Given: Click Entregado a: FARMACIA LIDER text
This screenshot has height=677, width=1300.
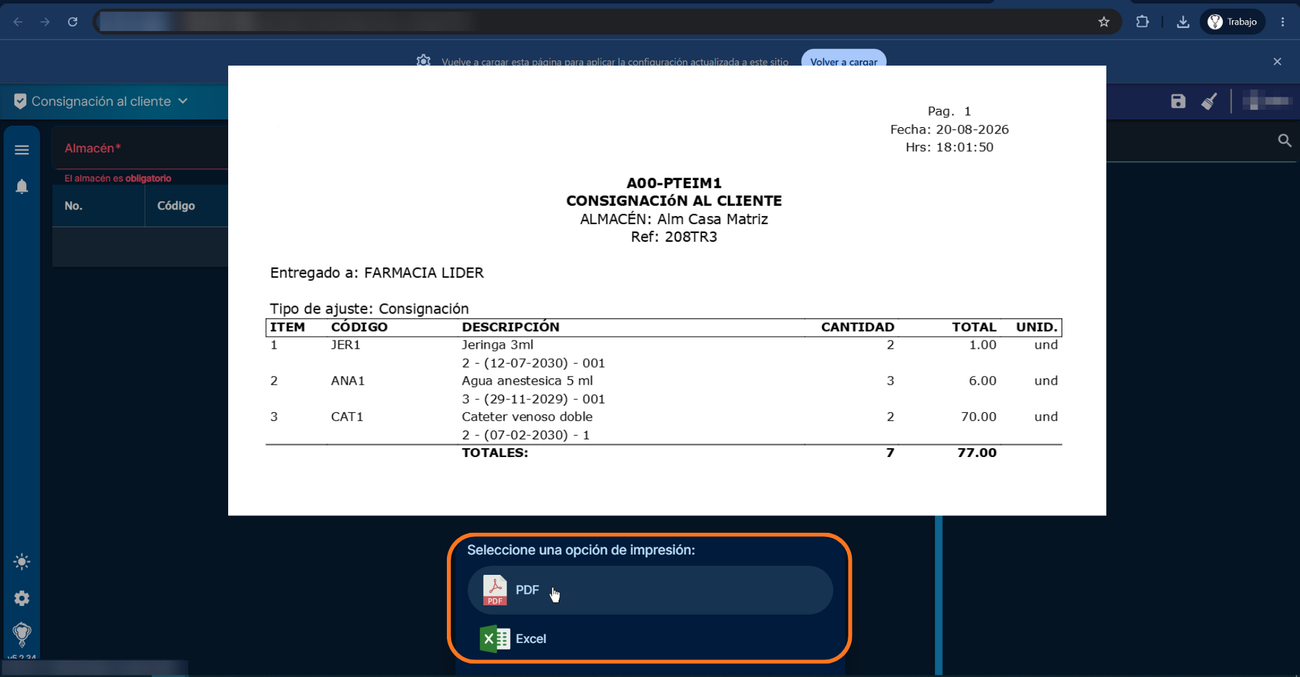Looking at the screenshot, I should (x=377, y=272).
